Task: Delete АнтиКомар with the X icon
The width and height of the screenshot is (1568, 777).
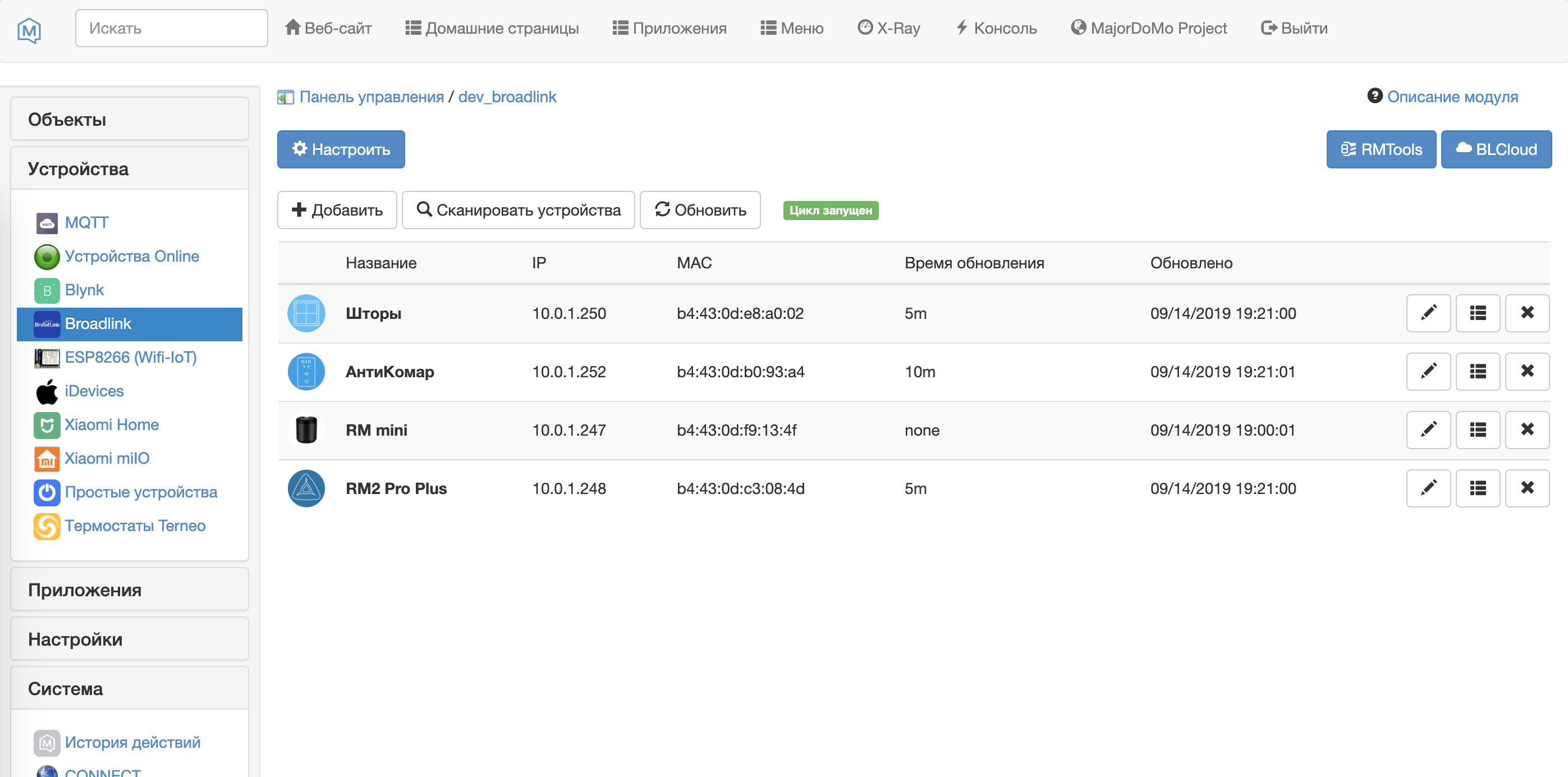Action: click(x=1526, y=372)
